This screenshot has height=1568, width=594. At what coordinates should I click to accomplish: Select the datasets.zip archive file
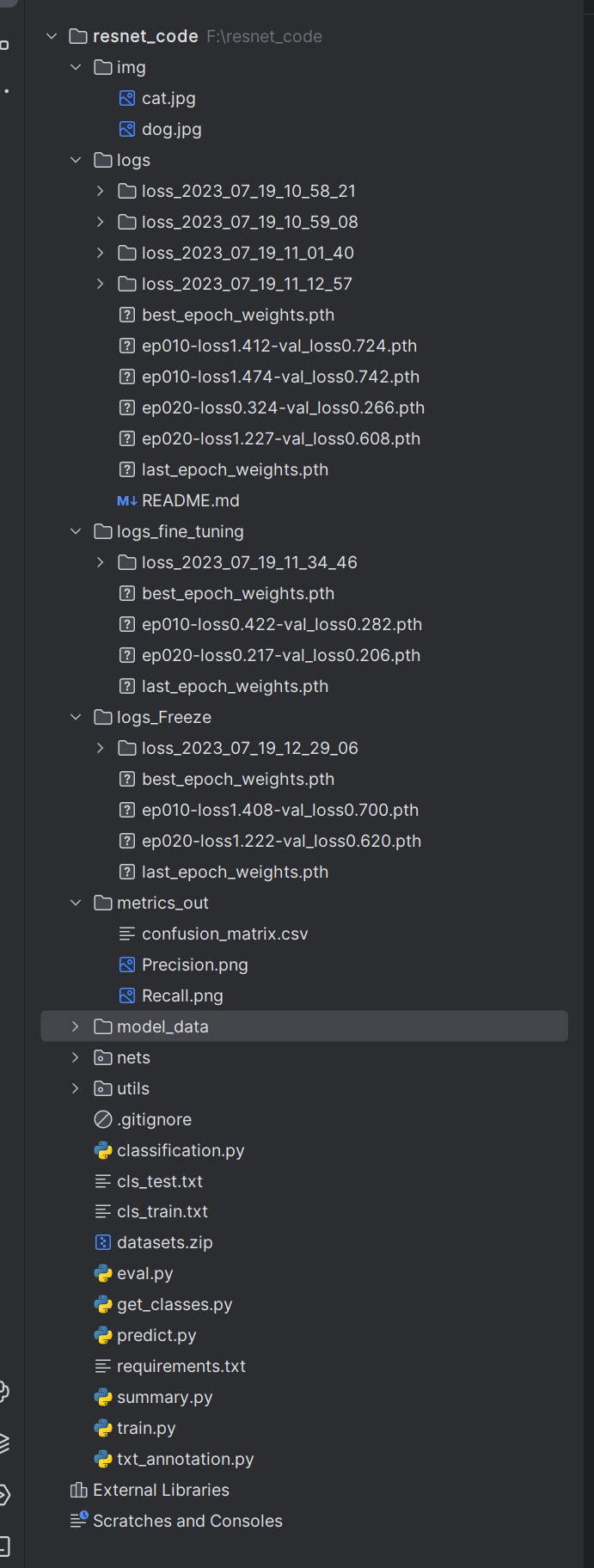pyautogui.click(x=165, y=1242)
